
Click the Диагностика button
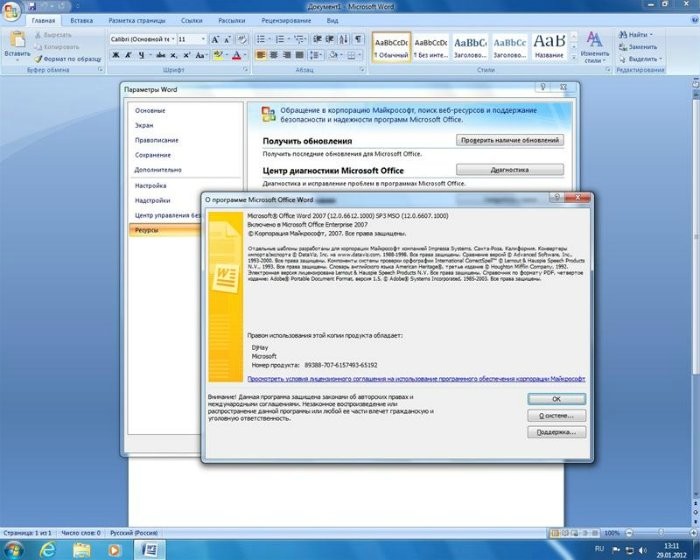[x=510, y=170]
